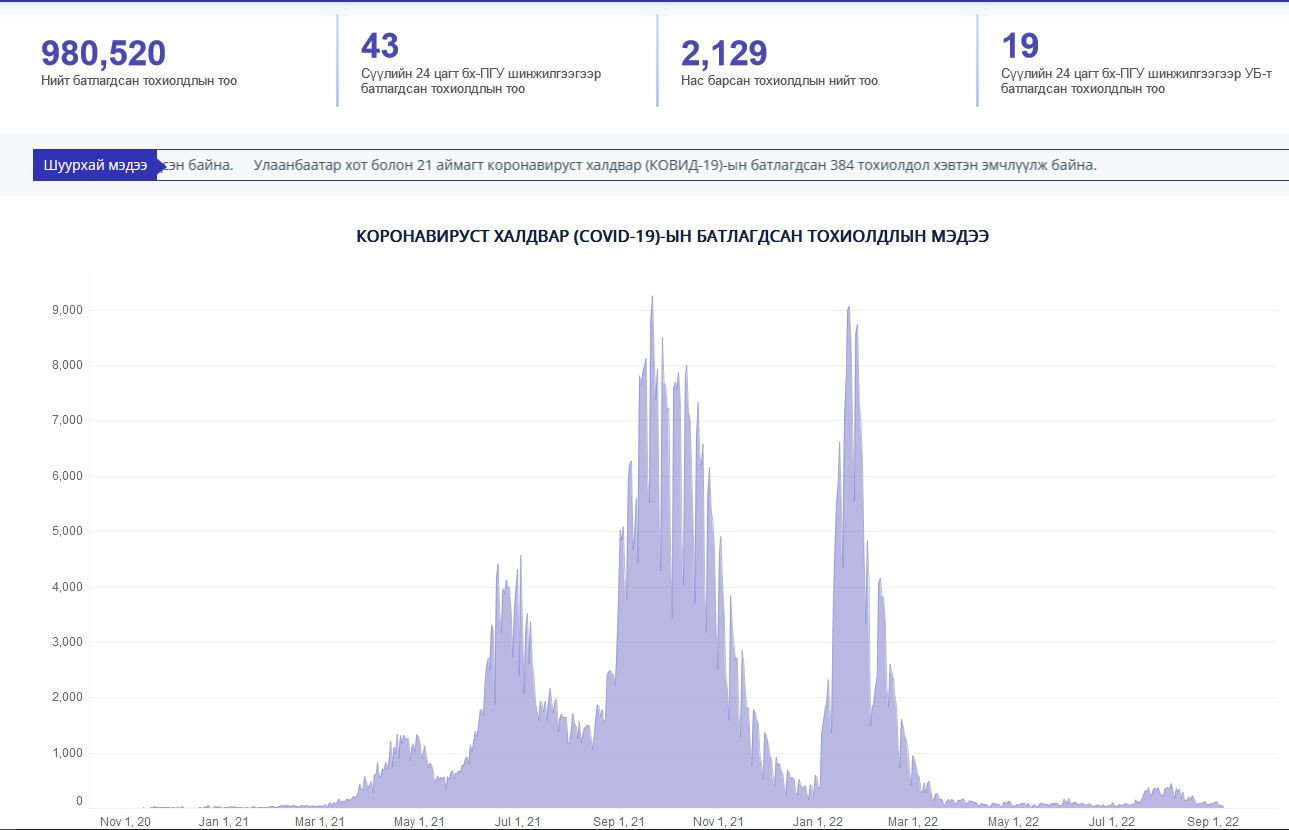The width and height of the screenshot is (1289, 830).
Task: Click the 'Нас барсан тохиолдлын нийт тоо' label
Action: (779, 81)
